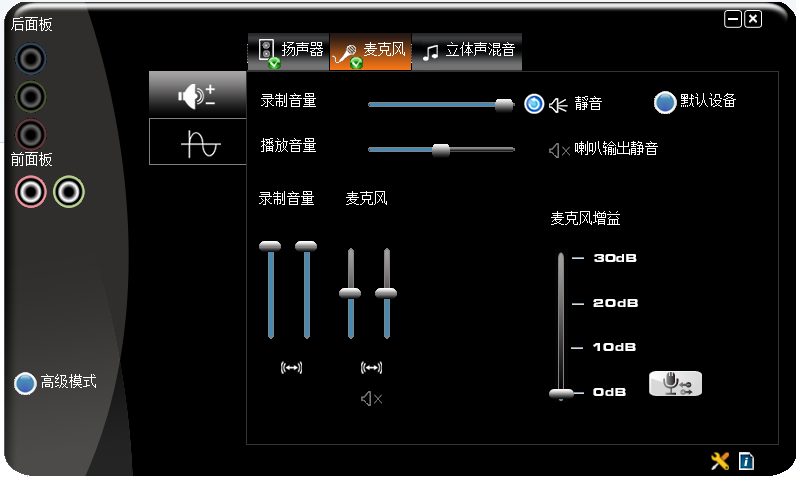Click the left 录制音量 vertical slider
This screenshot has width=796, height=477.
pos(270,290)
